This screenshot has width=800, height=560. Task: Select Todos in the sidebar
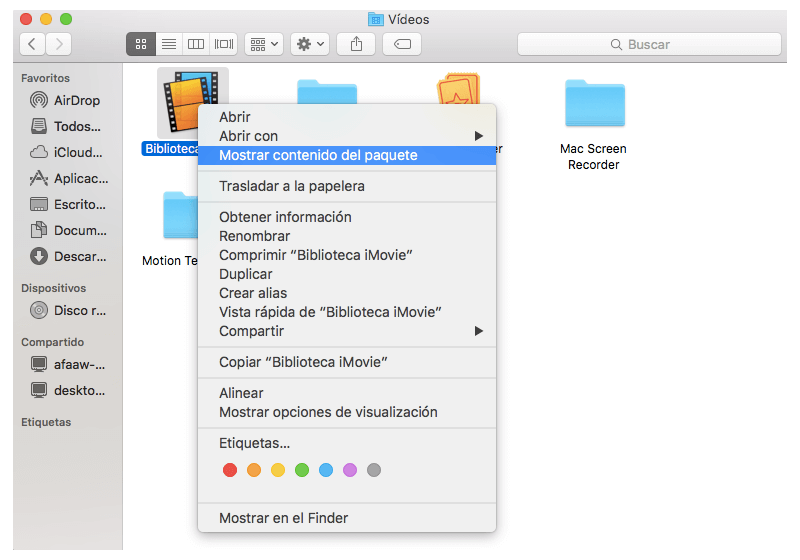click(65, 126)
